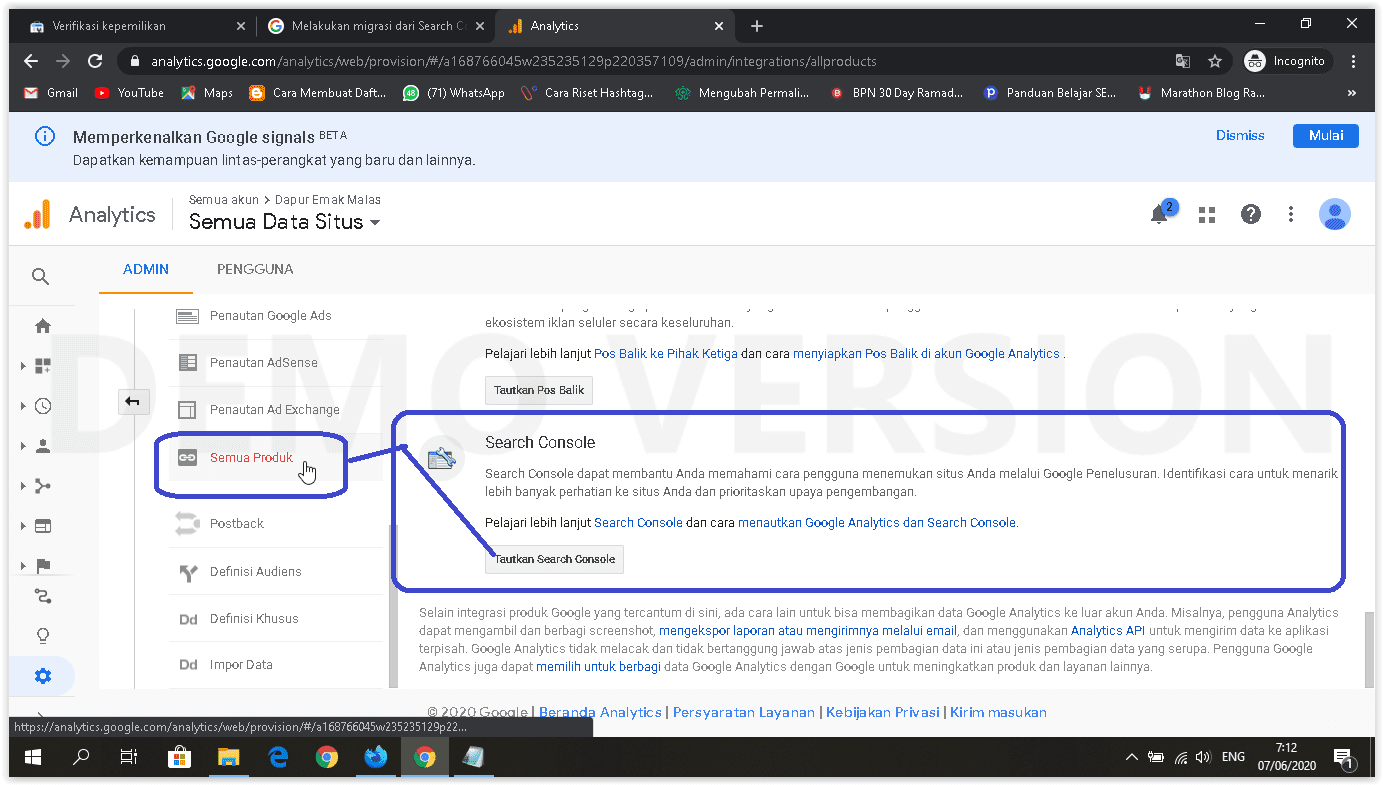This screenshot has width=1383, height=785.
Task: Open Realtime clock icon in sidebar
Action: 43,406
